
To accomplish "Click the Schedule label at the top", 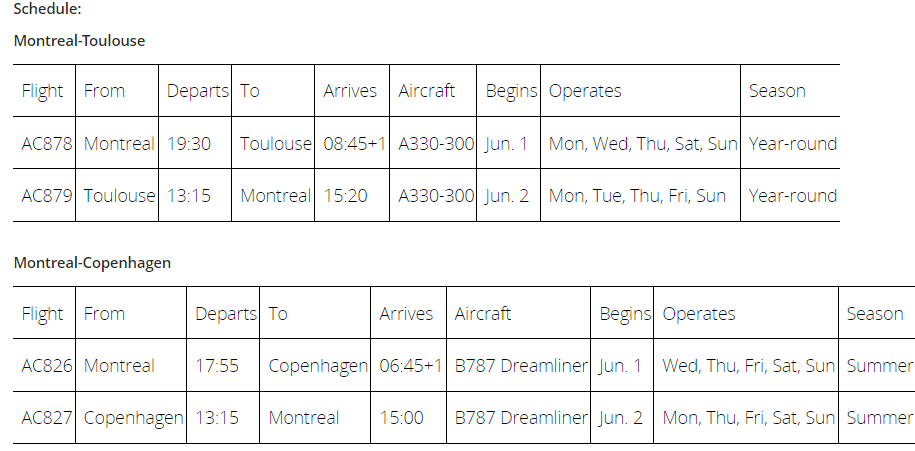I will tap(47, 9).
